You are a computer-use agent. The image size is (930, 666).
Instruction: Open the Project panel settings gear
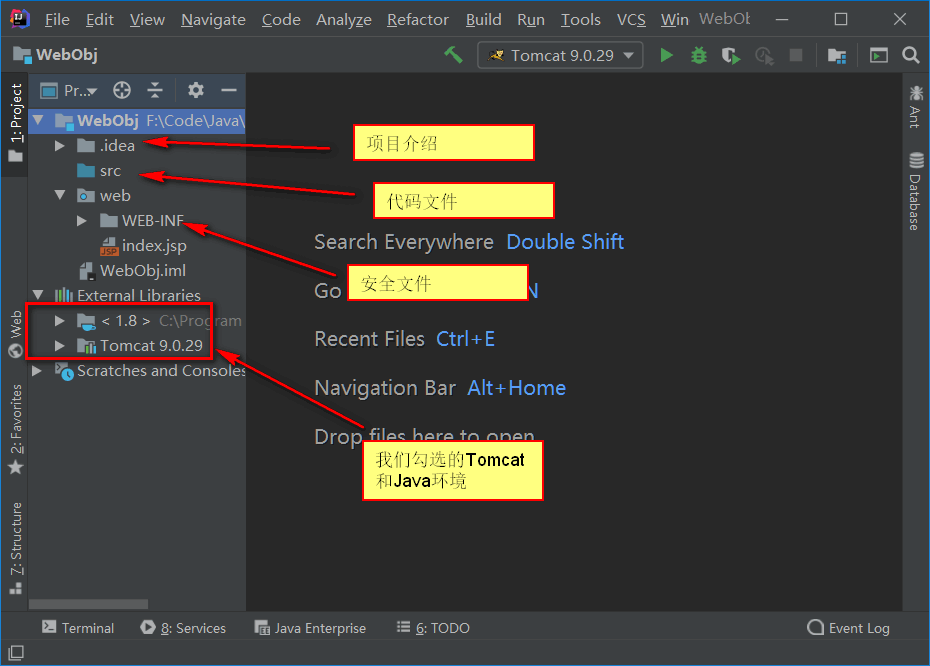[195, 90]
